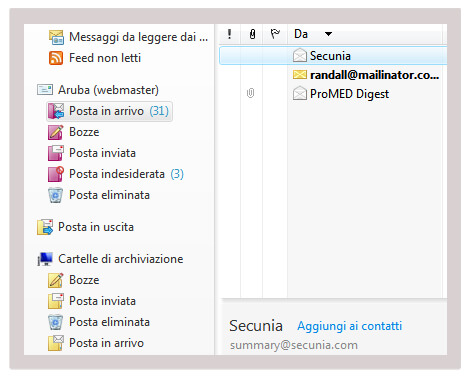Image resolution: width=472 pixels, height=378 pixels.
Task: Open Posta eliminata under Aruba account
Action: tap(109, 195)
